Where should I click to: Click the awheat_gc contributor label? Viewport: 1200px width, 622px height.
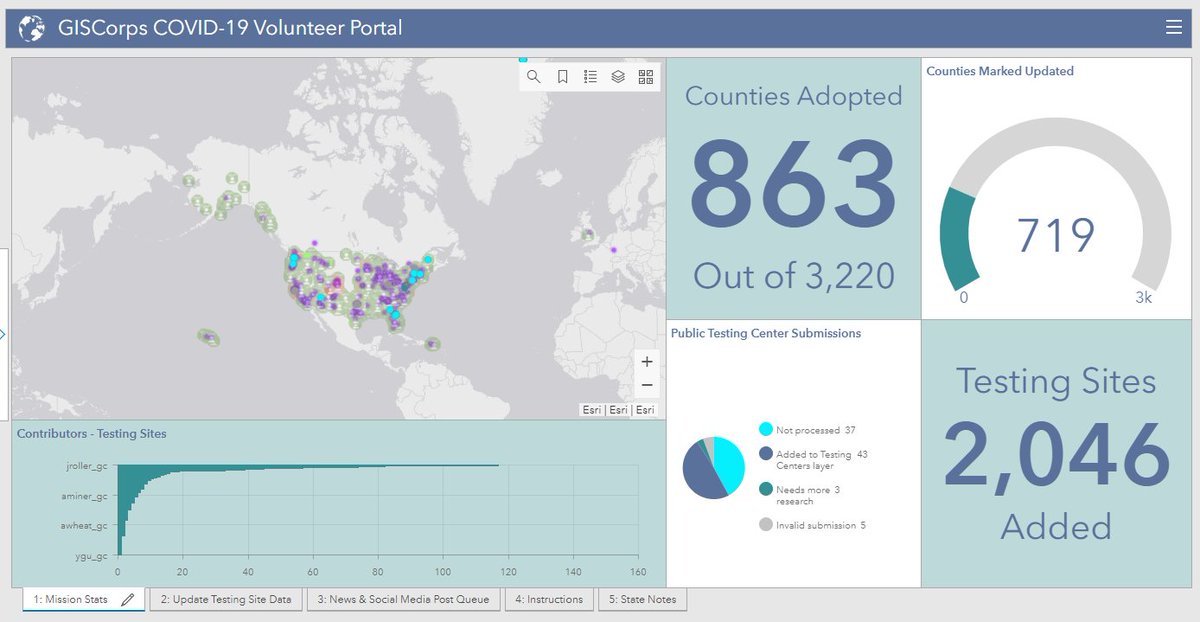[86, 525]
